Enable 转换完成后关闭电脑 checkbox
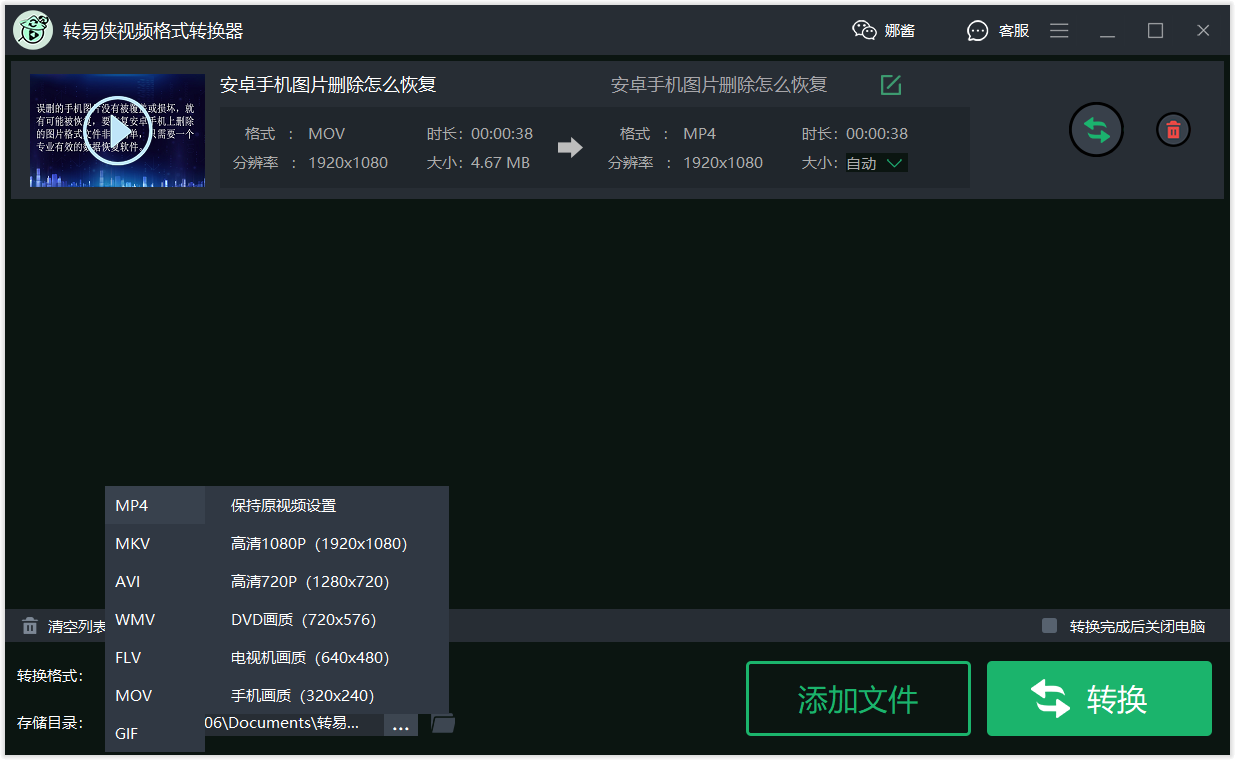 click(1049, 625)
